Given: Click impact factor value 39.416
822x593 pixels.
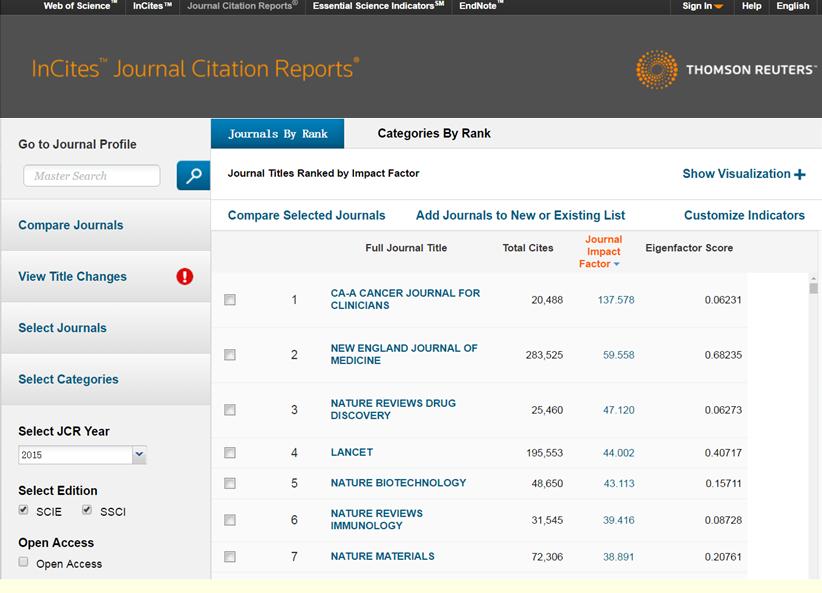Looking at the screenshot, I should 619,520.
